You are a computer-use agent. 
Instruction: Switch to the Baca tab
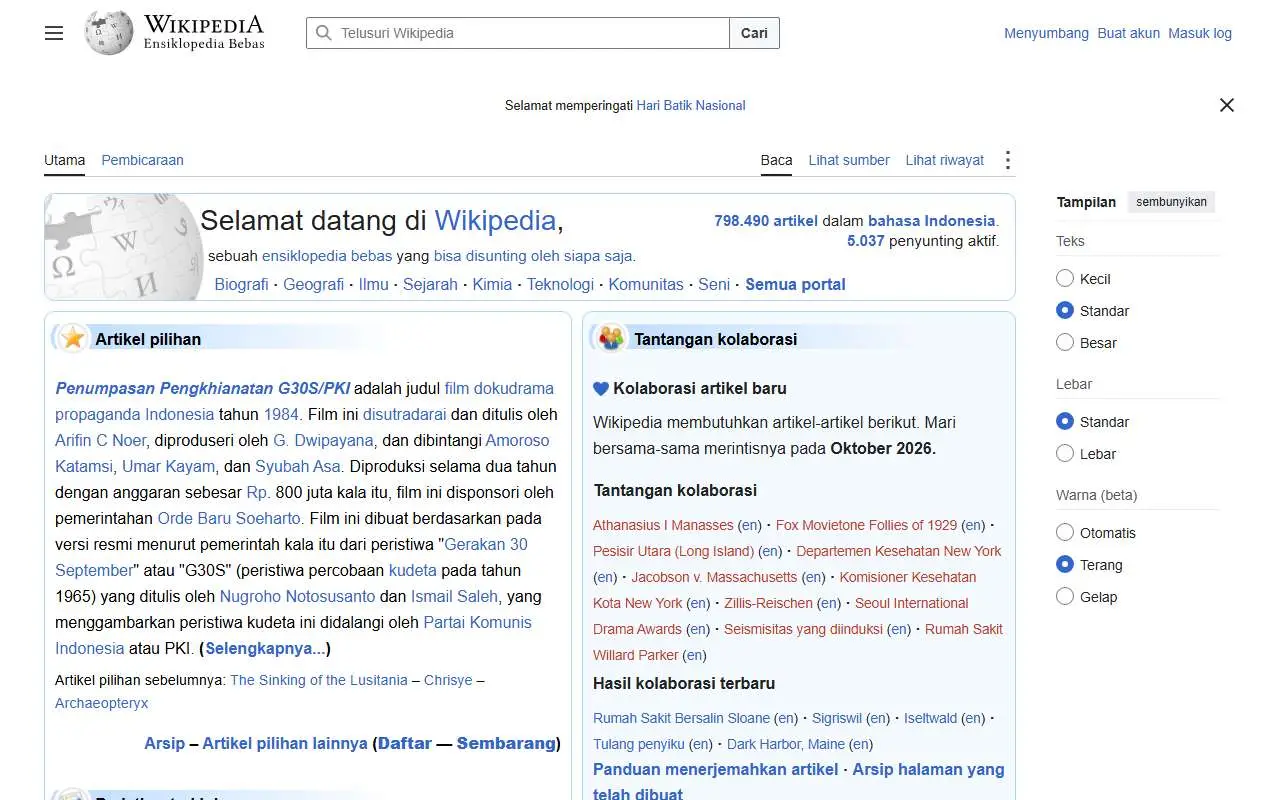pos(776,160)
